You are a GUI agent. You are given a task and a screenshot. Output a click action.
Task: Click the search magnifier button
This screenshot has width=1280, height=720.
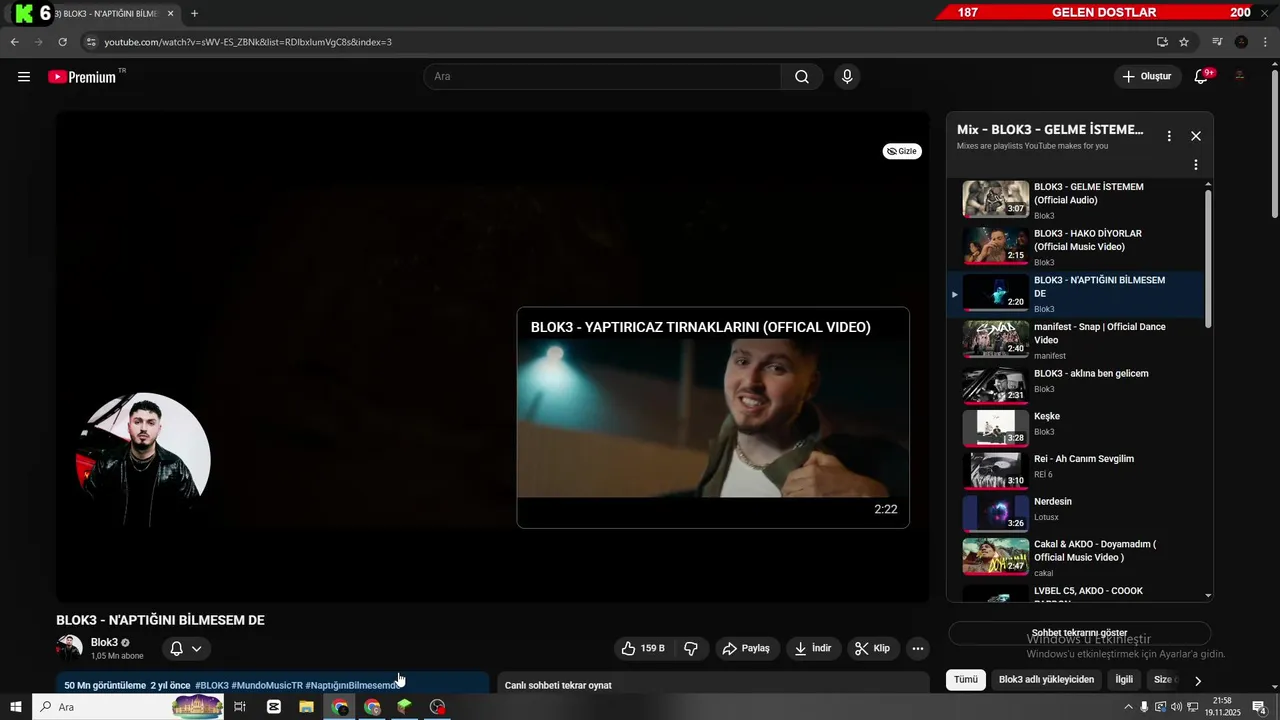[802, 77]
